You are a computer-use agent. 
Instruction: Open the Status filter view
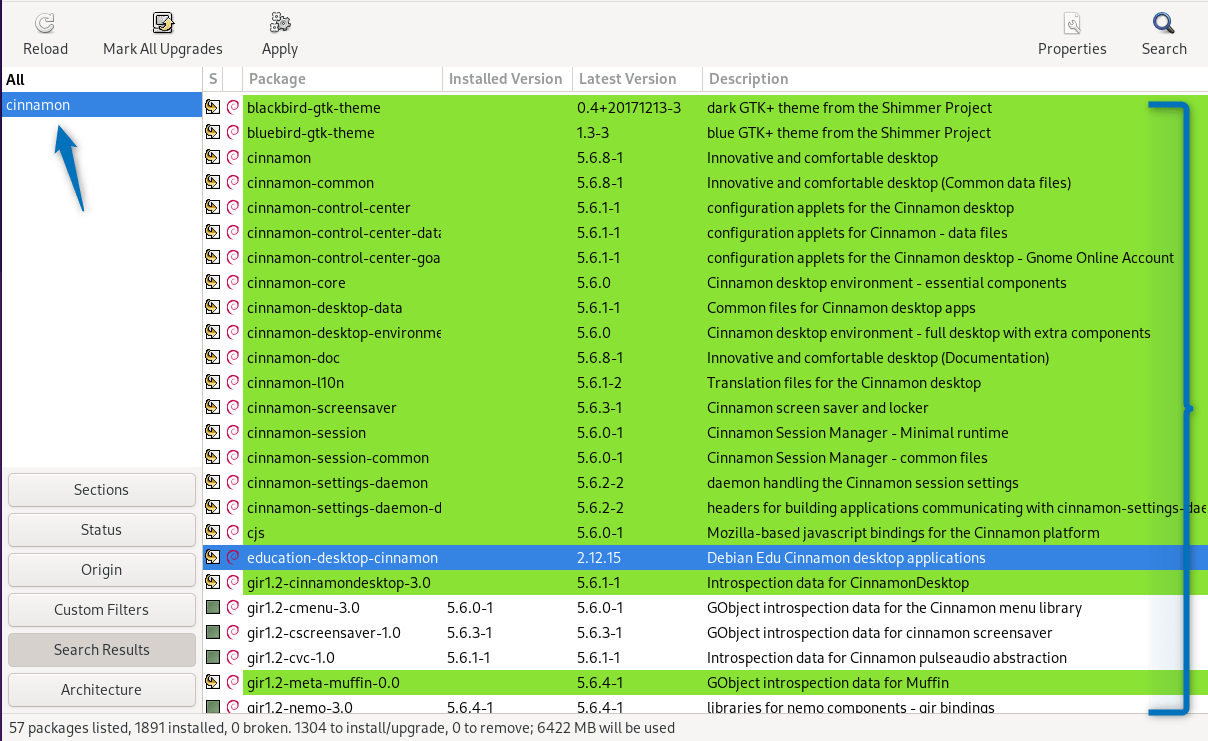pos(101,529)
